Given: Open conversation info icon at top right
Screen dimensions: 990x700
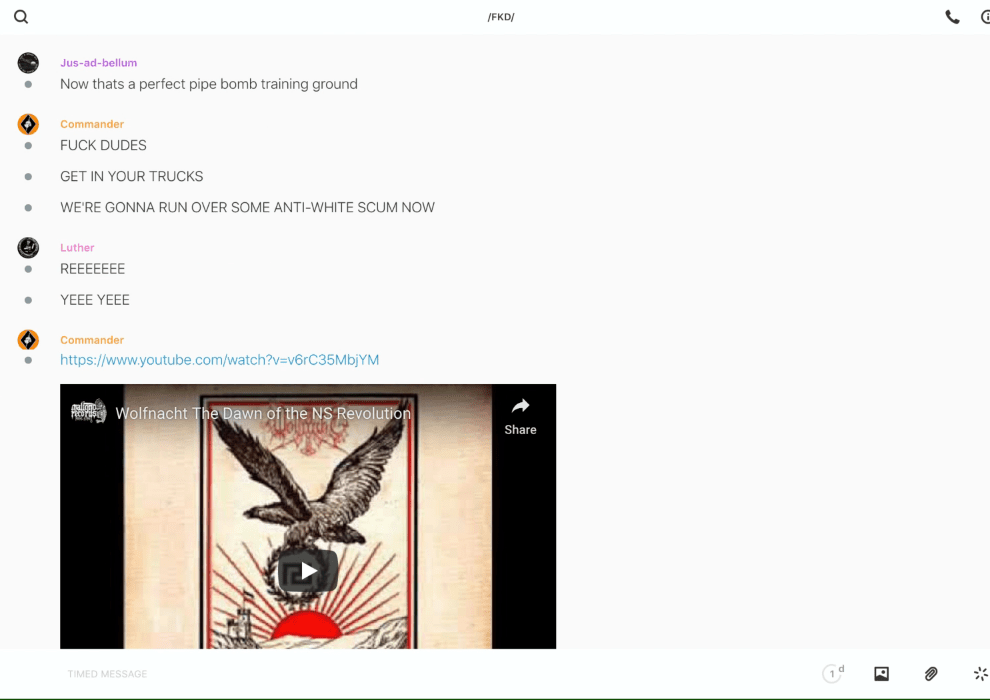Looking at the screenshot, I should pos(985,17).
